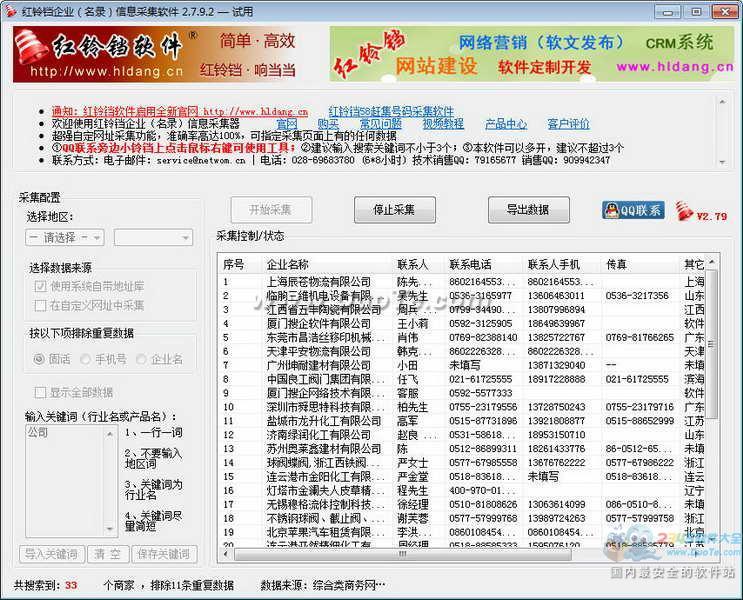Click the keyword box scroll-up arrow
Image resolution: width=743 pixels, height=600 pixels.
[x=110, y=434]
